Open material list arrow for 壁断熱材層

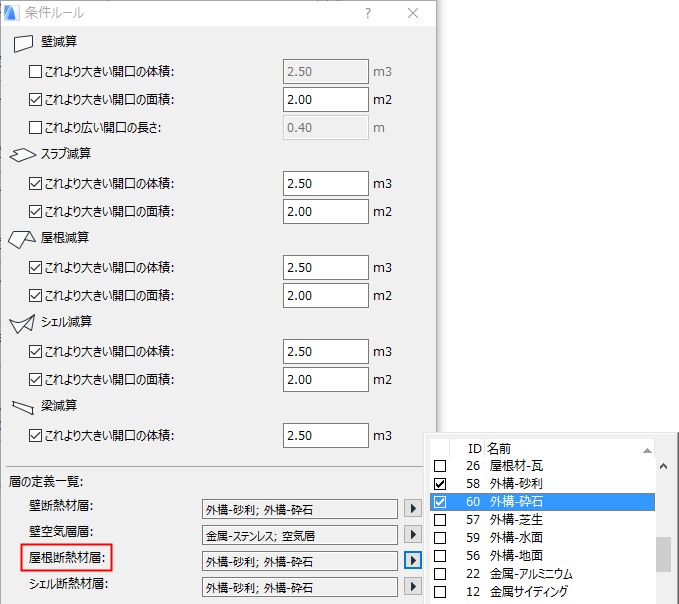pyautogui.click(x=413, y=508)
